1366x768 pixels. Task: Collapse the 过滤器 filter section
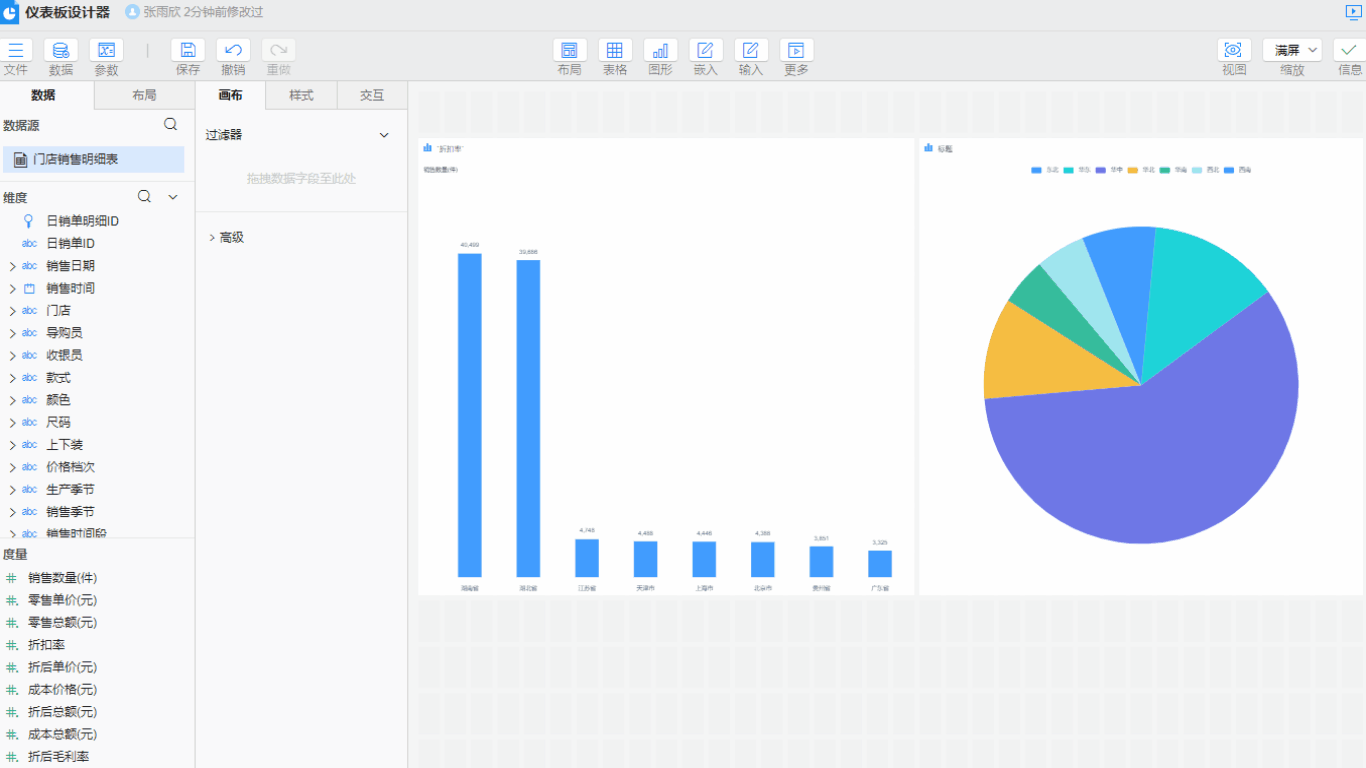click(384, 135)
